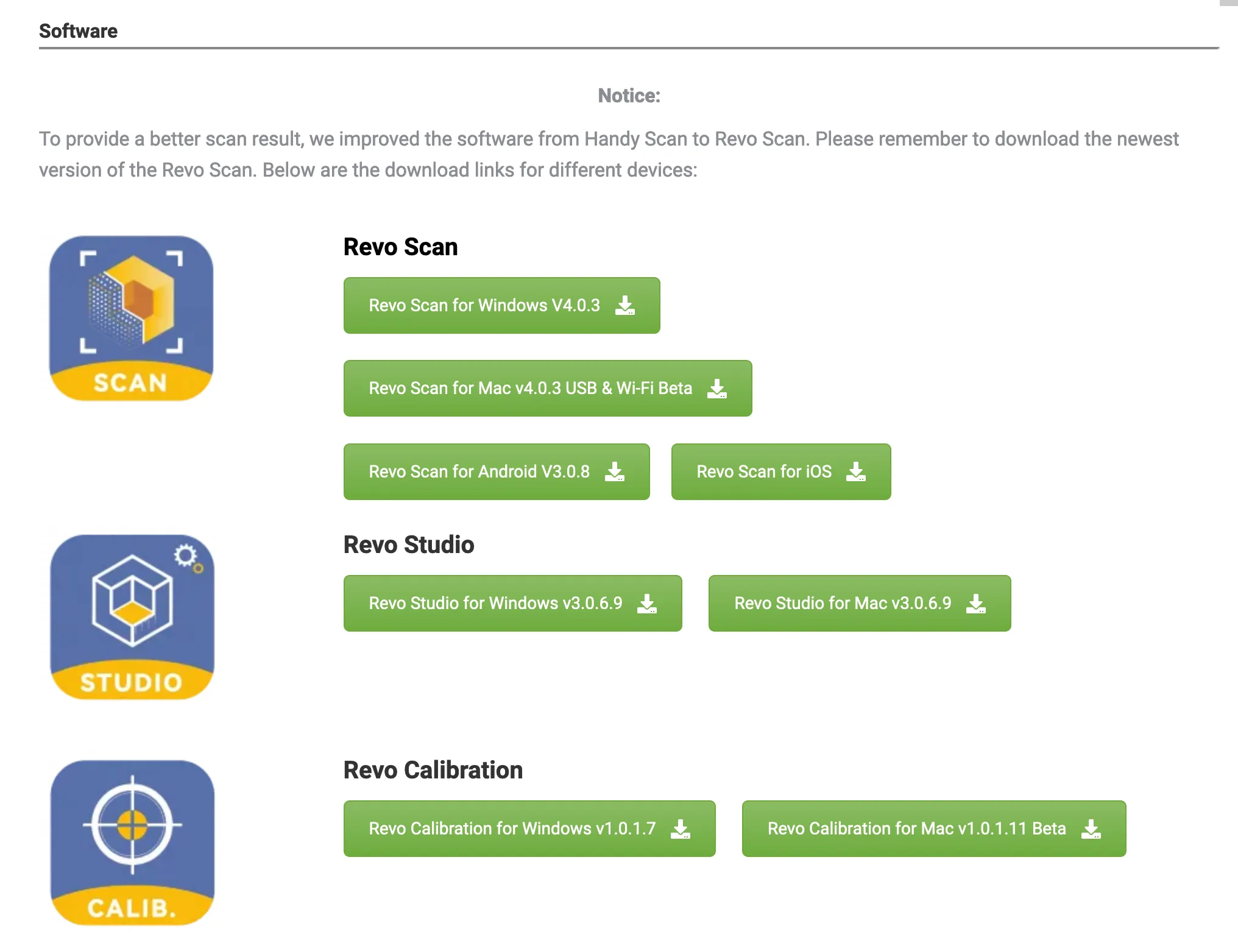The height and width of the screenshot is (952, 1238).
Task: Select the Software section heading
Action: tap(78, 31)
